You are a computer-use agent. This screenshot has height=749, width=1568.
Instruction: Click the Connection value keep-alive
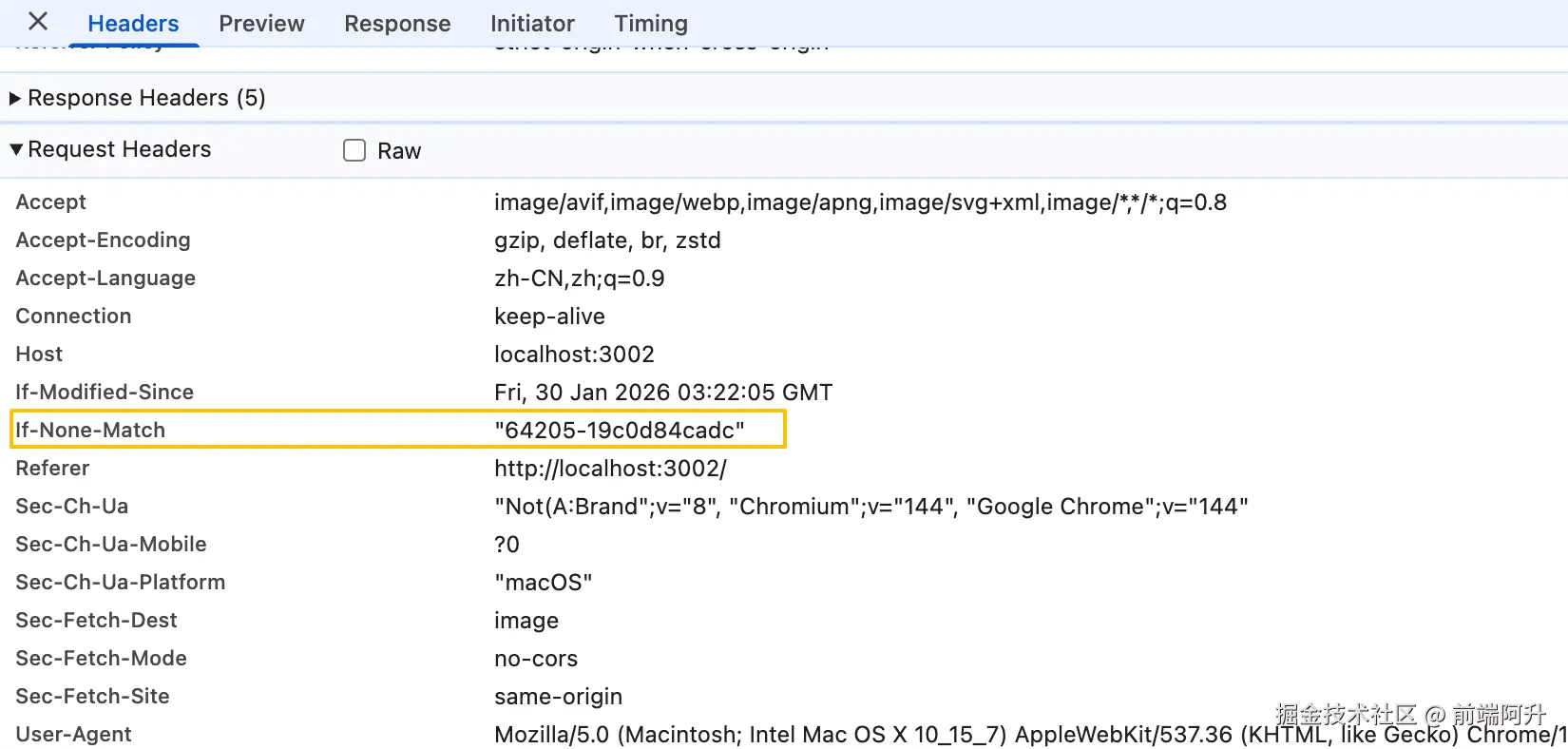[549, 316]
